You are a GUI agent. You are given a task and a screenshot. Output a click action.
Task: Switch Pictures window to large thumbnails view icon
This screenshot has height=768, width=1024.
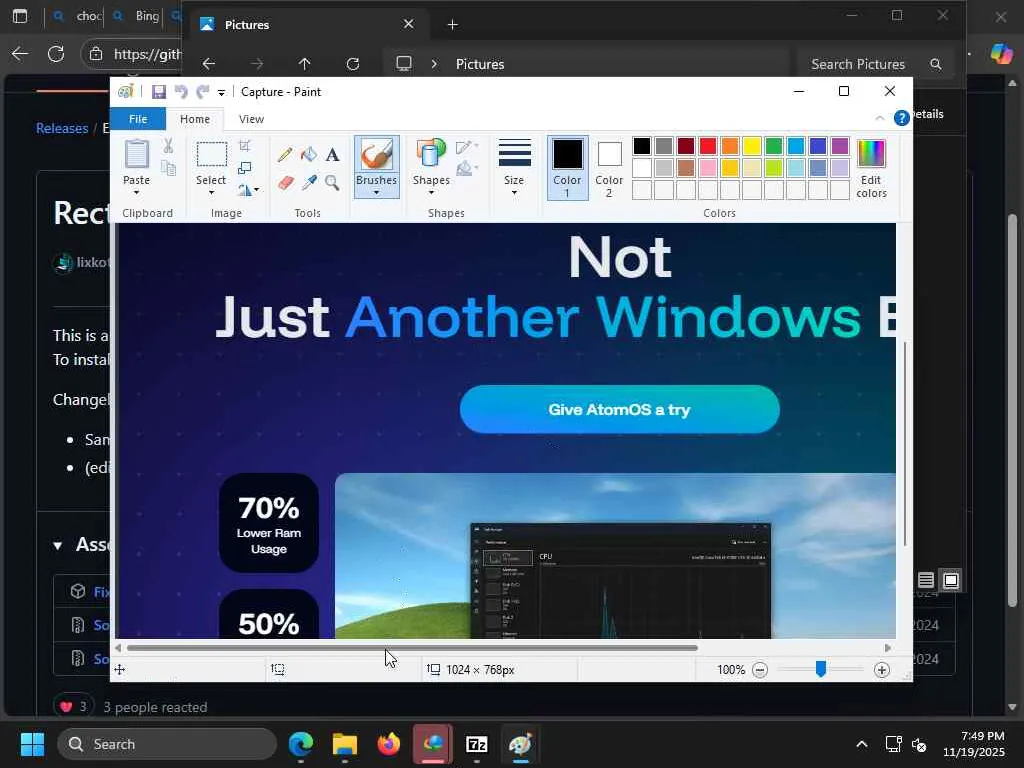[x=951, y=580]
